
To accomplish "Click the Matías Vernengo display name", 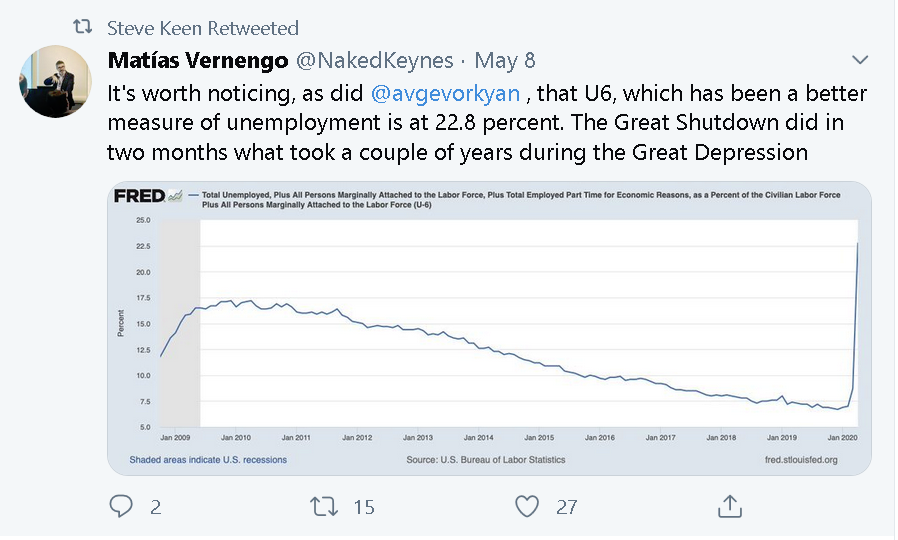I will [x=198, y=60].
